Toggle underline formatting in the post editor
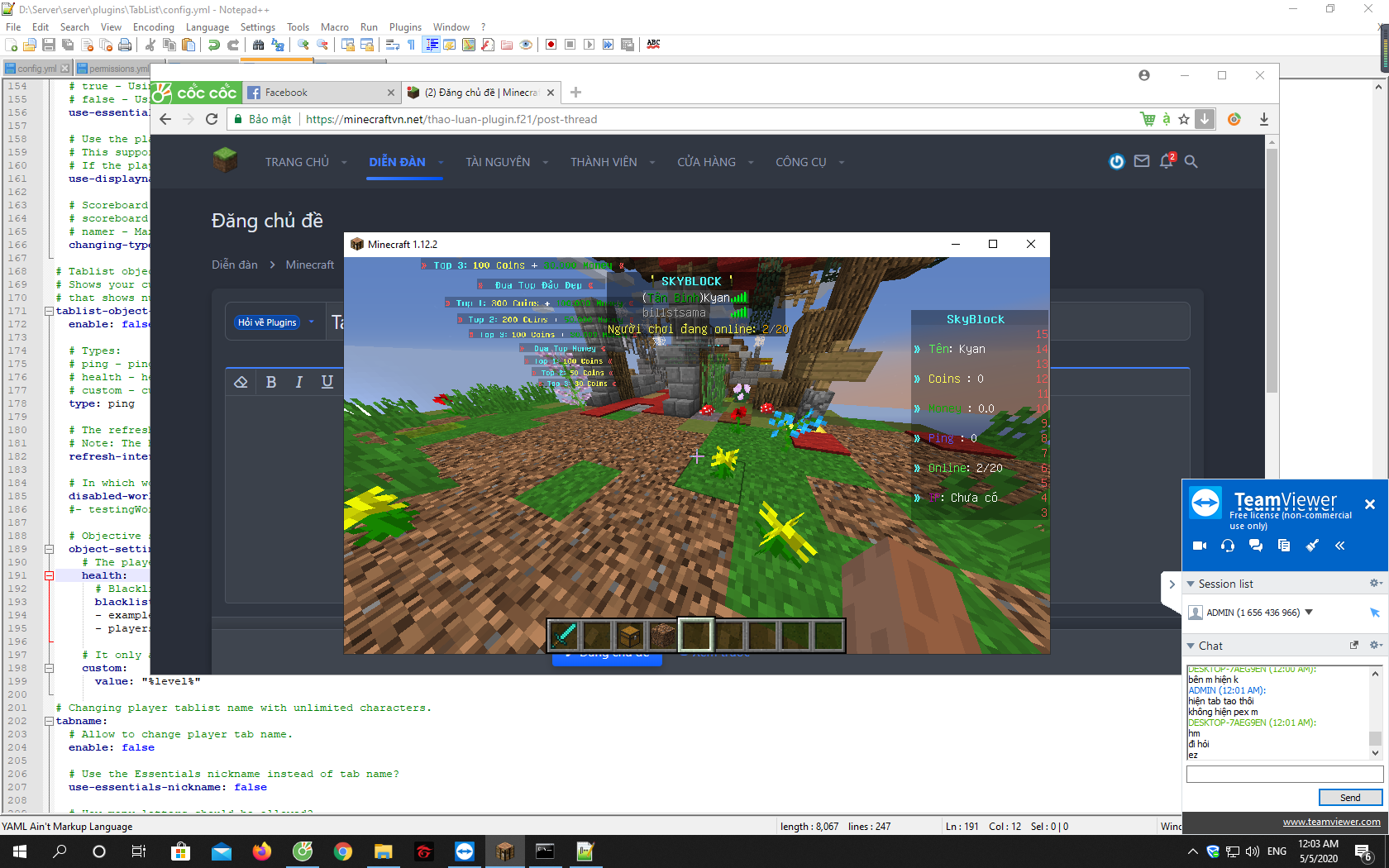This screenshot has height=868, width=1389. click(327, 381)
